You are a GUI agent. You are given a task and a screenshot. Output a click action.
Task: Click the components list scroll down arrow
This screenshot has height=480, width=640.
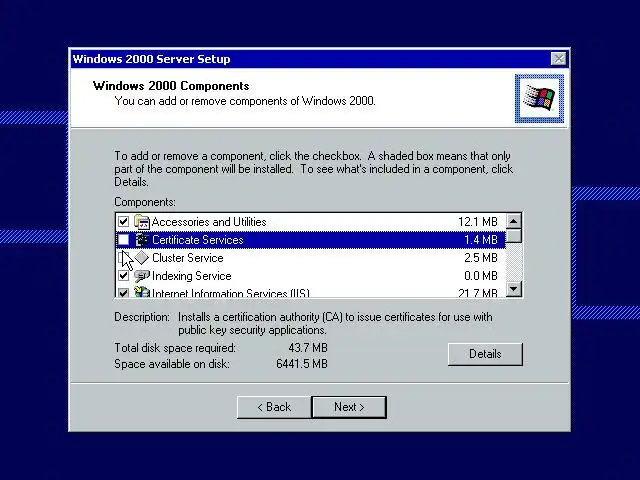513,289
